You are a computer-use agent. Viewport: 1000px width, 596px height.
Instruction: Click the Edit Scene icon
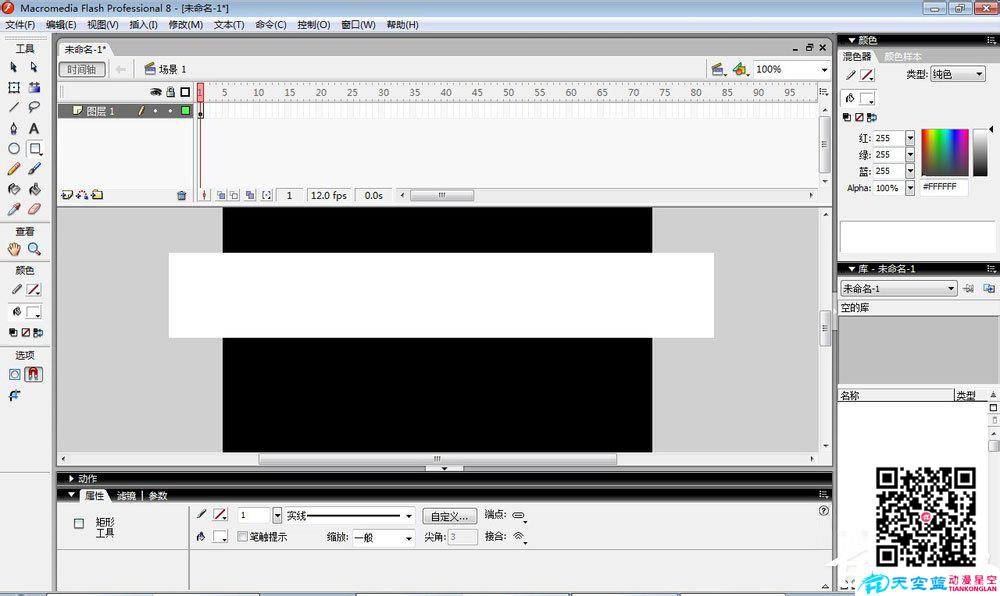[x=718, y=69]
